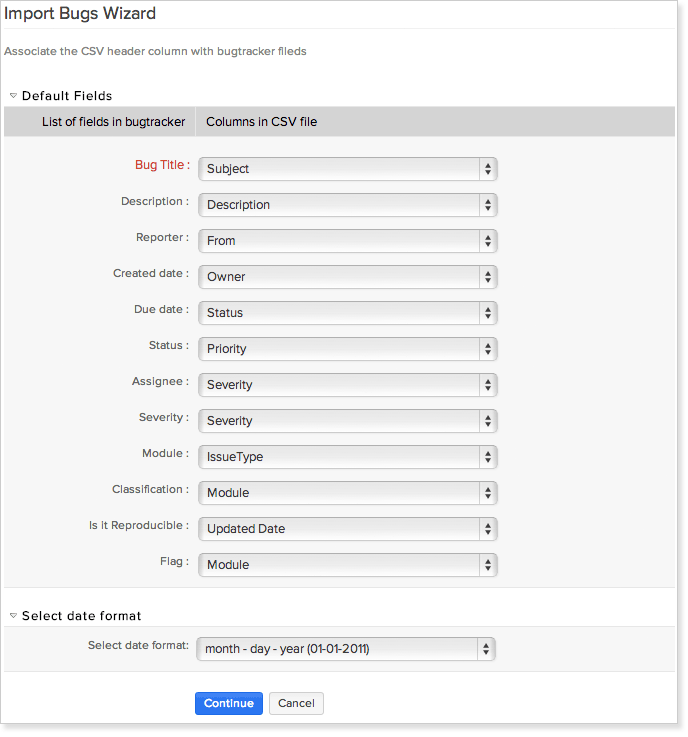
Task: Open the Classification field dropdown
Action: [x=347, y=493]
